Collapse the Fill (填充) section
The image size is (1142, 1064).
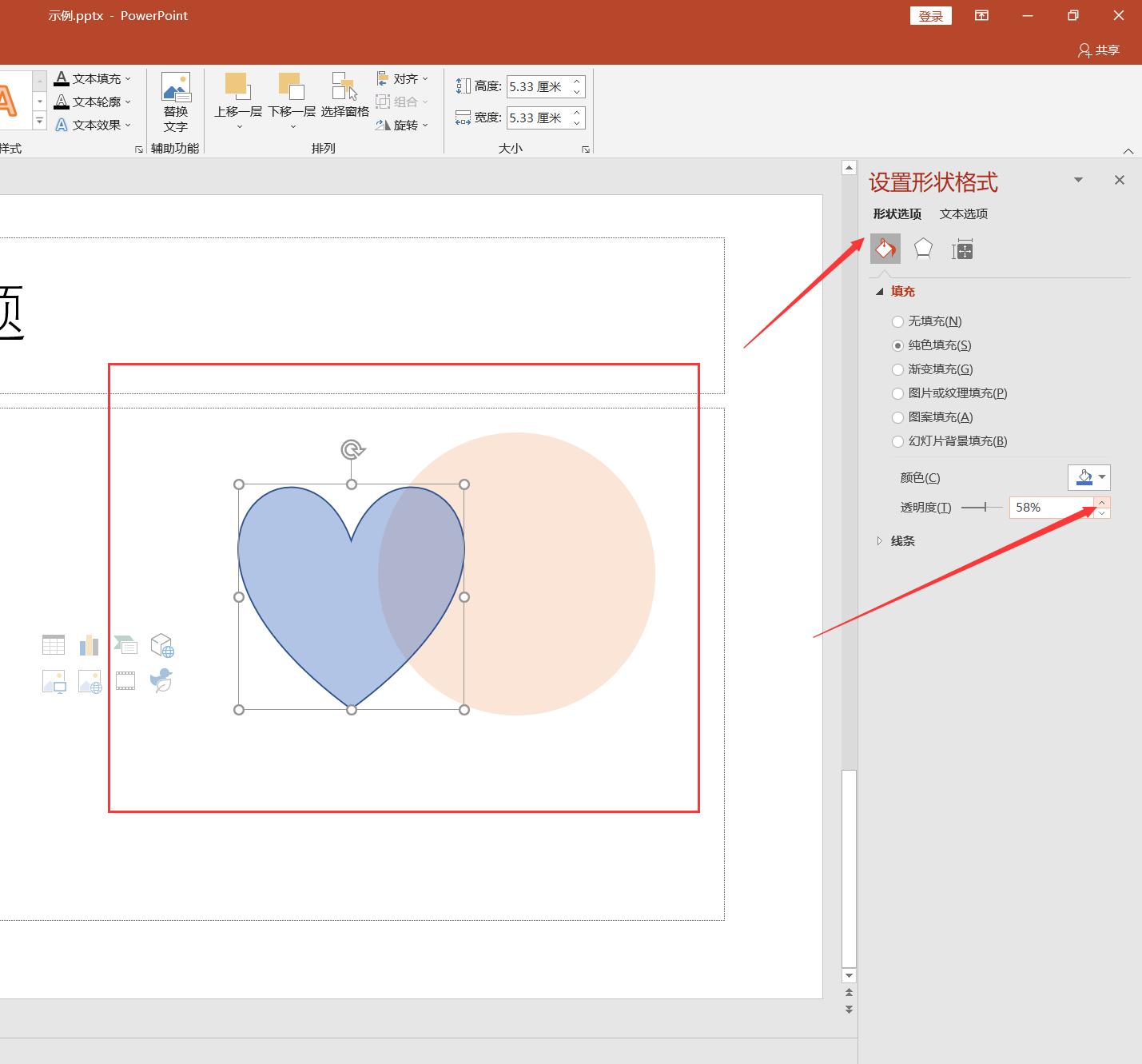[880, 292]
